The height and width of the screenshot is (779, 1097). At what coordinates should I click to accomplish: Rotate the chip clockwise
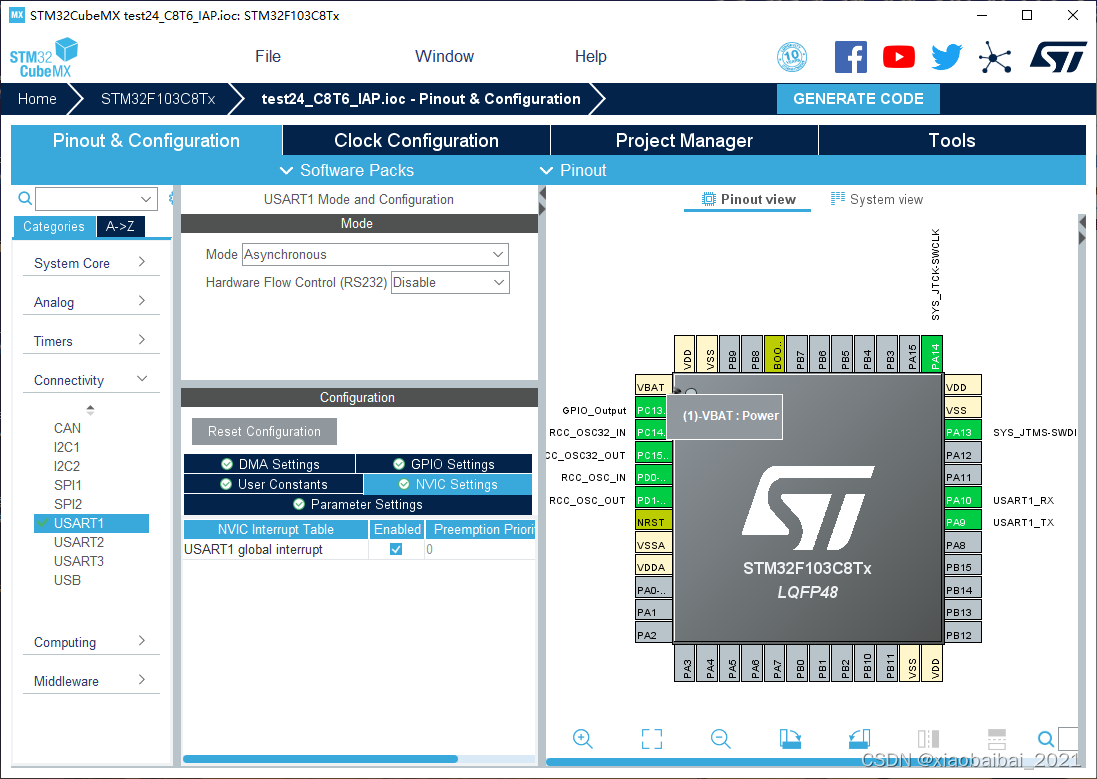(x=790, y=738)
